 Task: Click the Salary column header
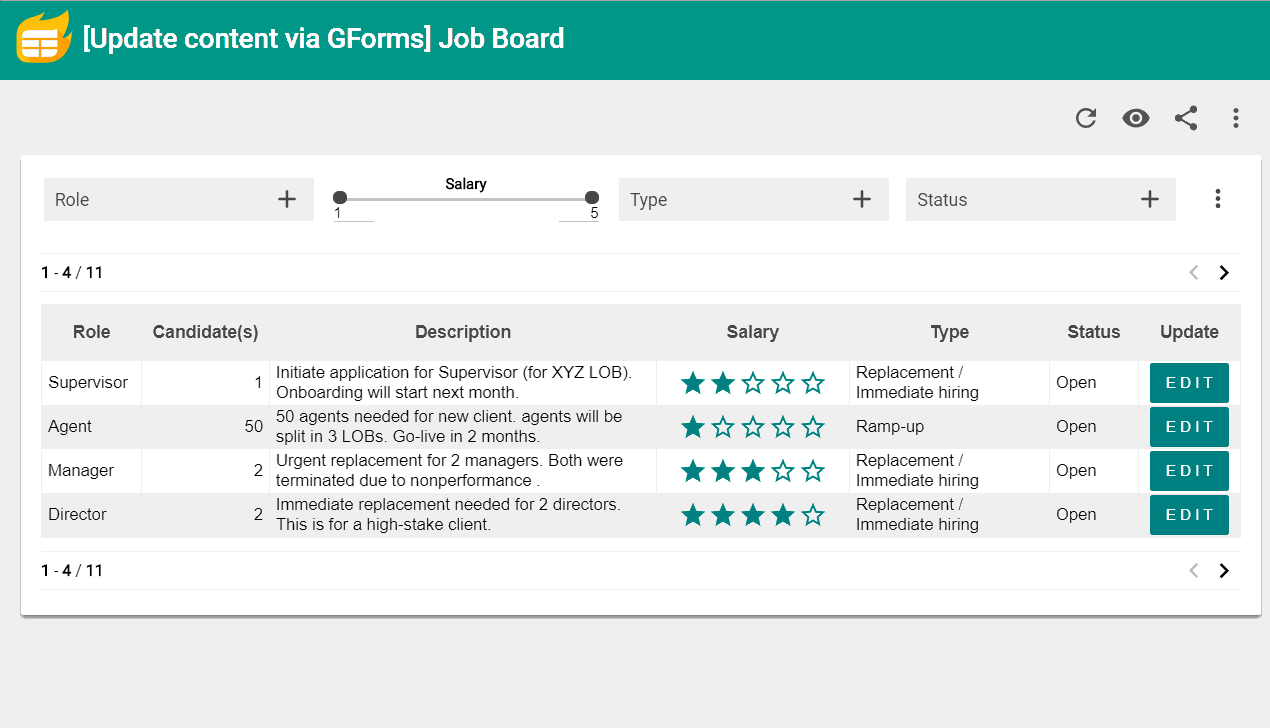(x=752, y=332)
